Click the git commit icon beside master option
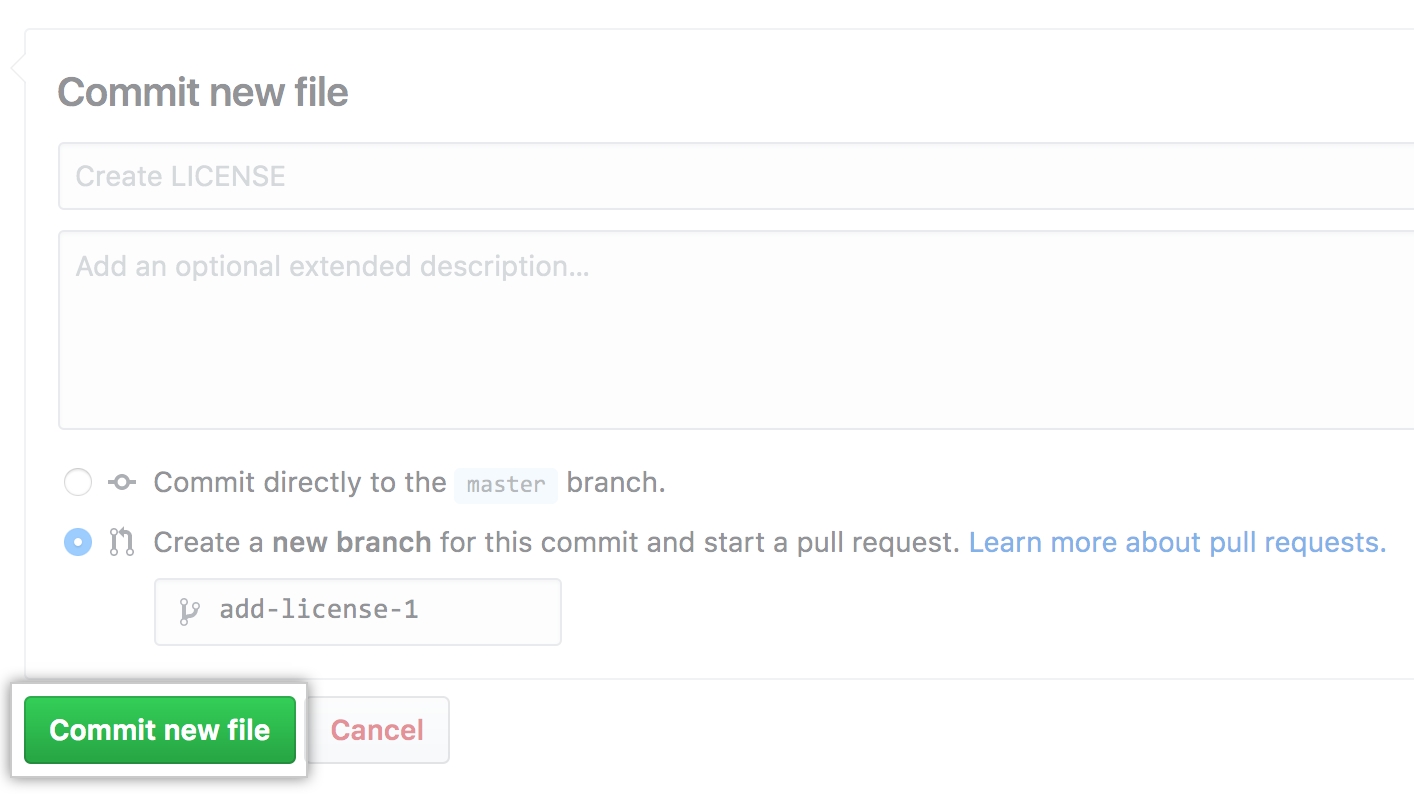1414x794 pixels. point(122,483)
